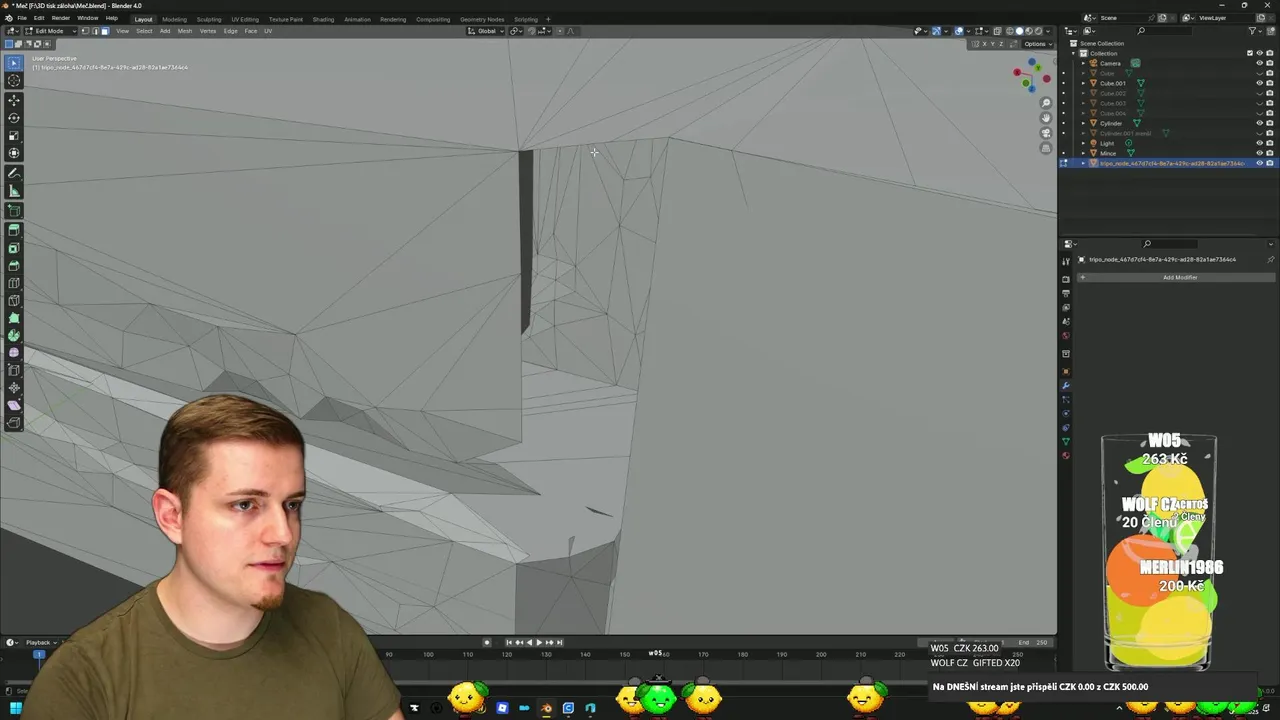Switch to vertex select mode
This screenshot has width=1280, height=720.
pos(85,31)
